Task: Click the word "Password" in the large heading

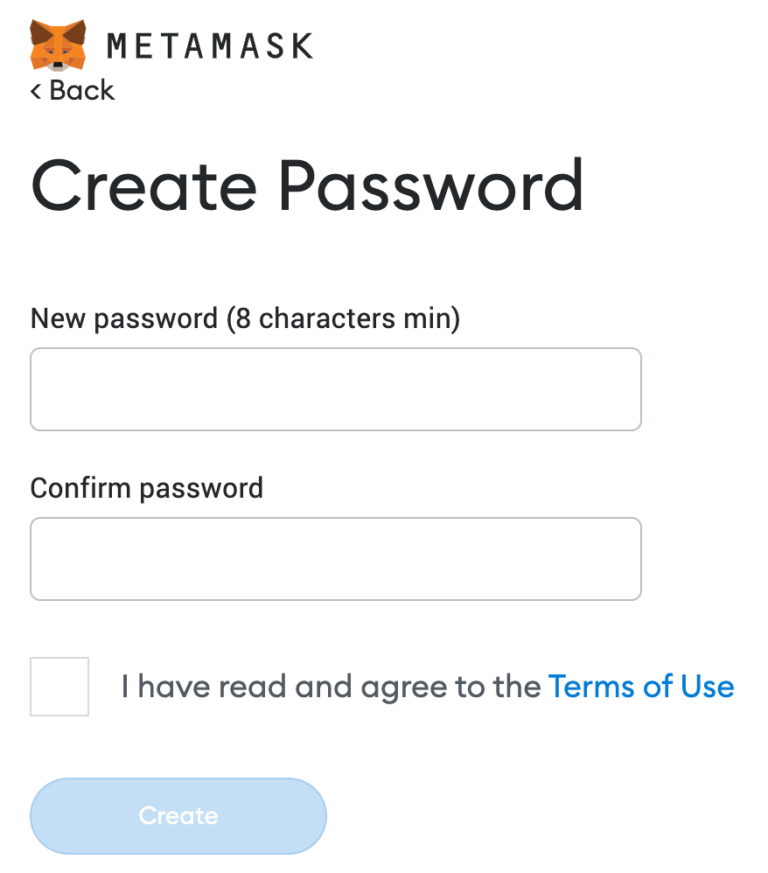Action: (430, 186)
